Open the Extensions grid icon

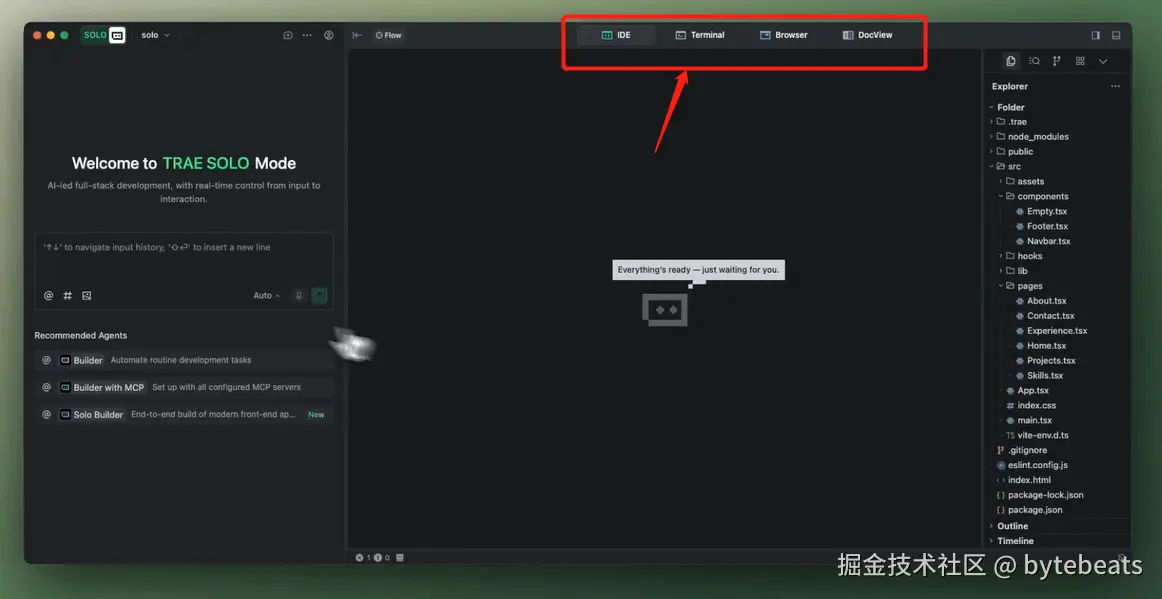[x=1080, y=61]
